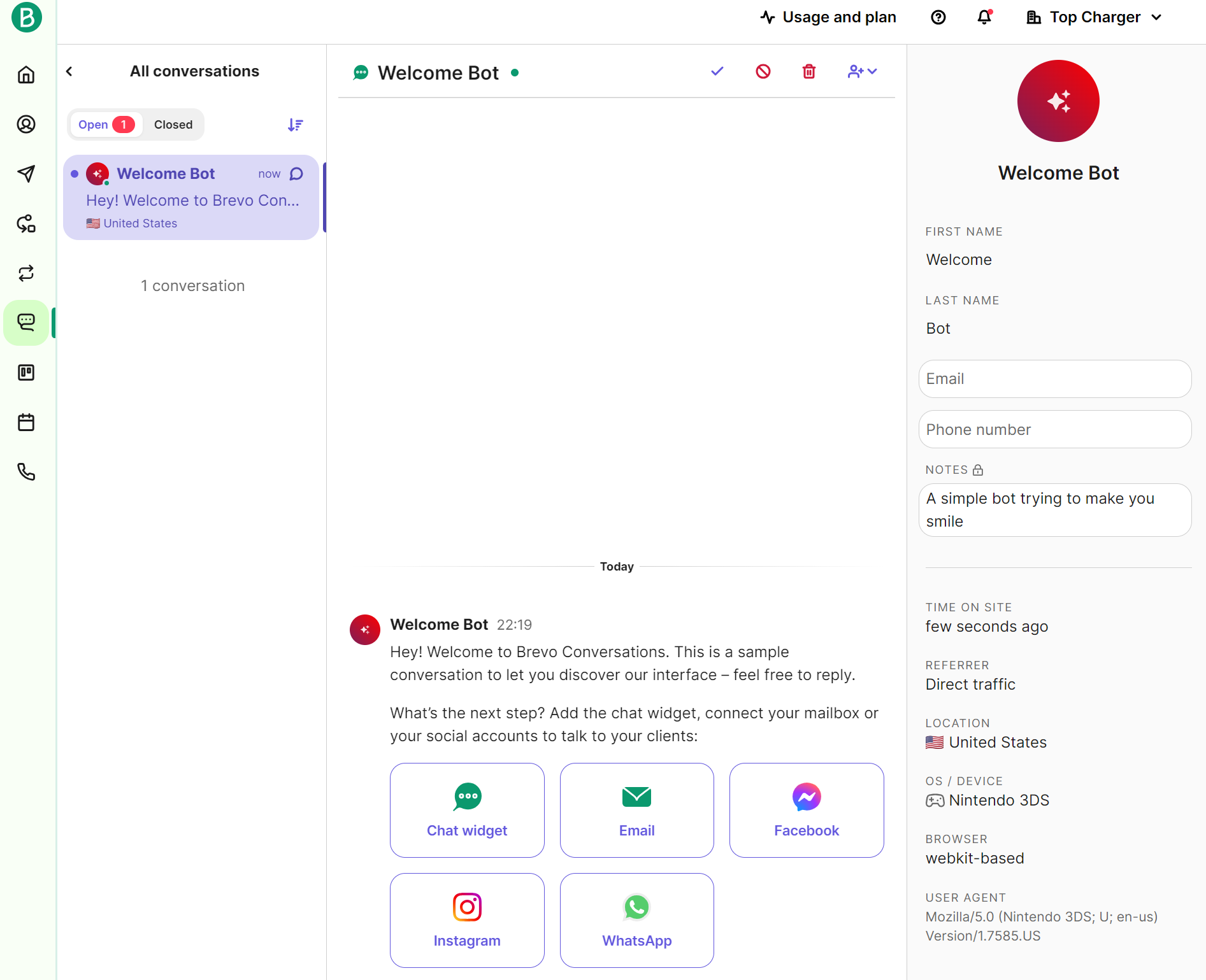Screen dimensions: 1206x980
Task: Click chat bubble icon in conversation row
Action: pos(296,174)
